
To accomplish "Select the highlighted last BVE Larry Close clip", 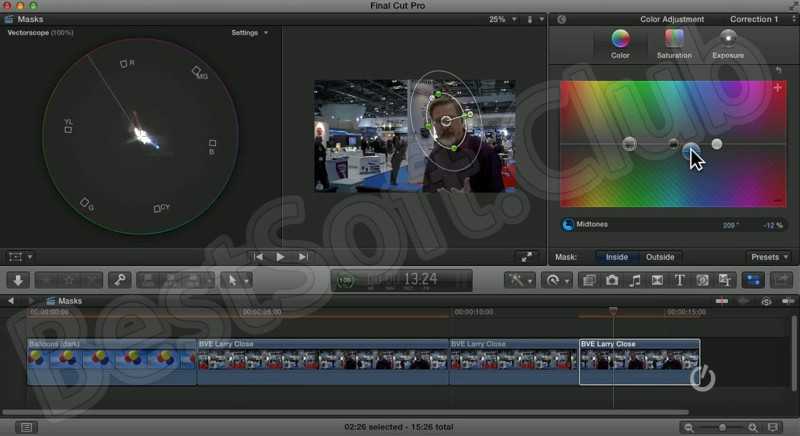I will (x=640, y=362).
